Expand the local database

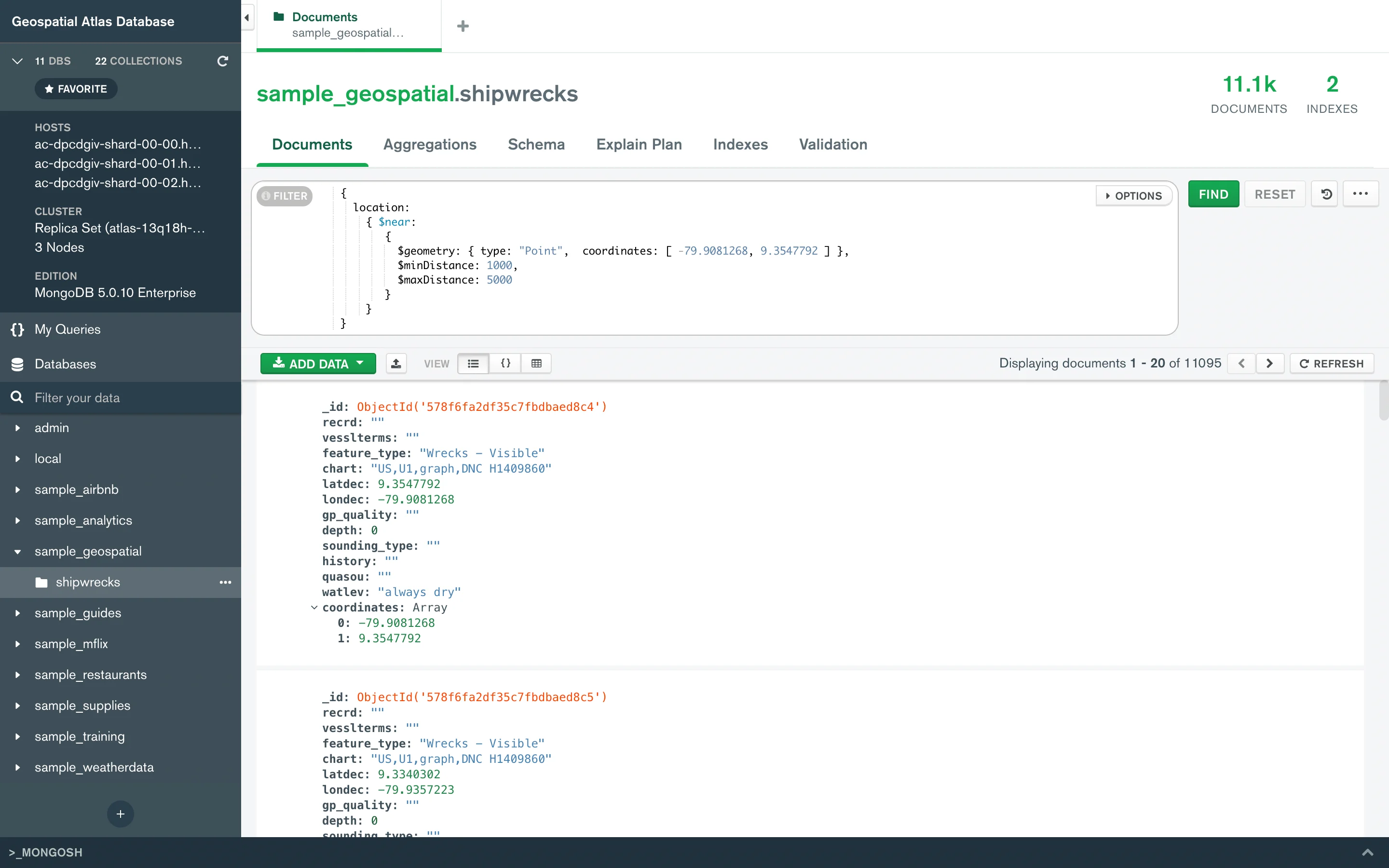coord(17,459)
